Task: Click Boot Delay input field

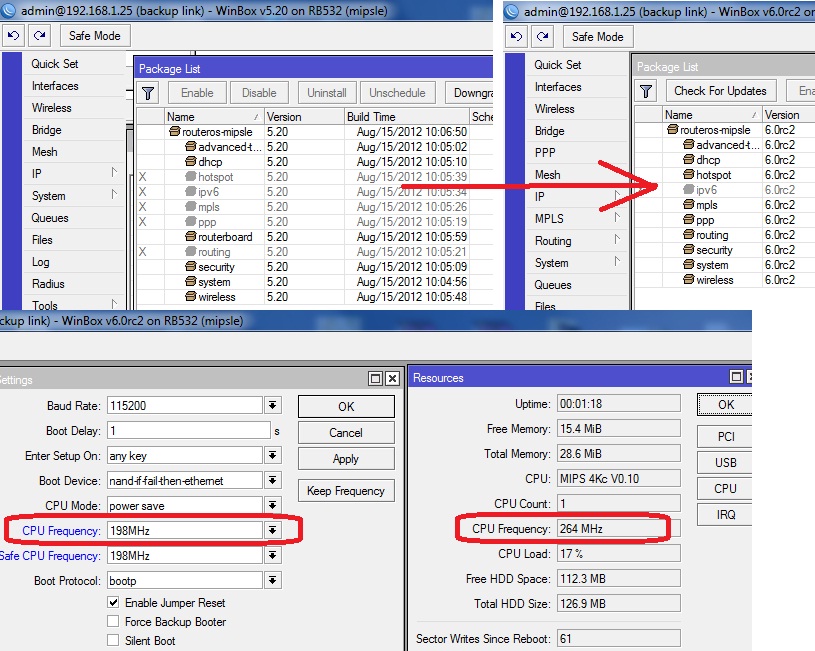Action: 189,431
